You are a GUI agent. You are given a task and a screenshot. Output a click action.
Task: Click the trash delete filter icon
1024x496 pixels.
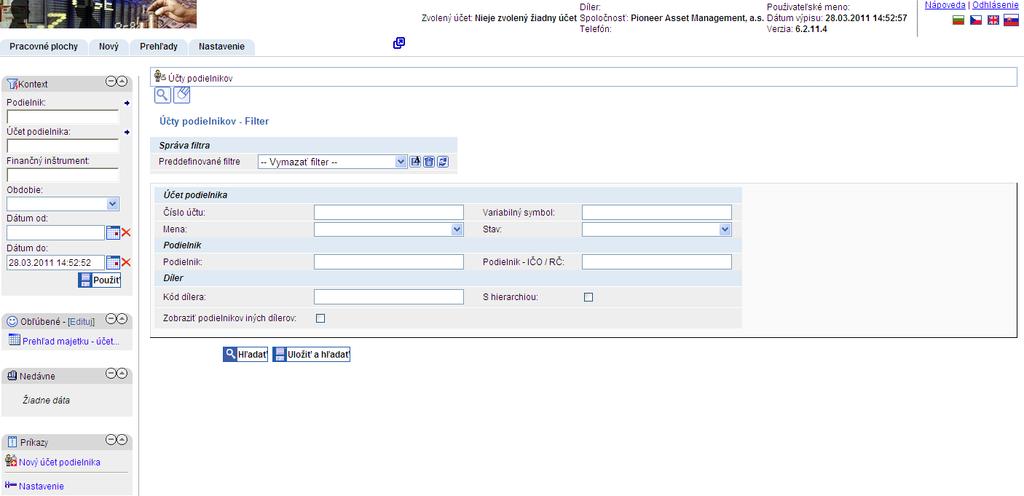click(x=428, y=162)
